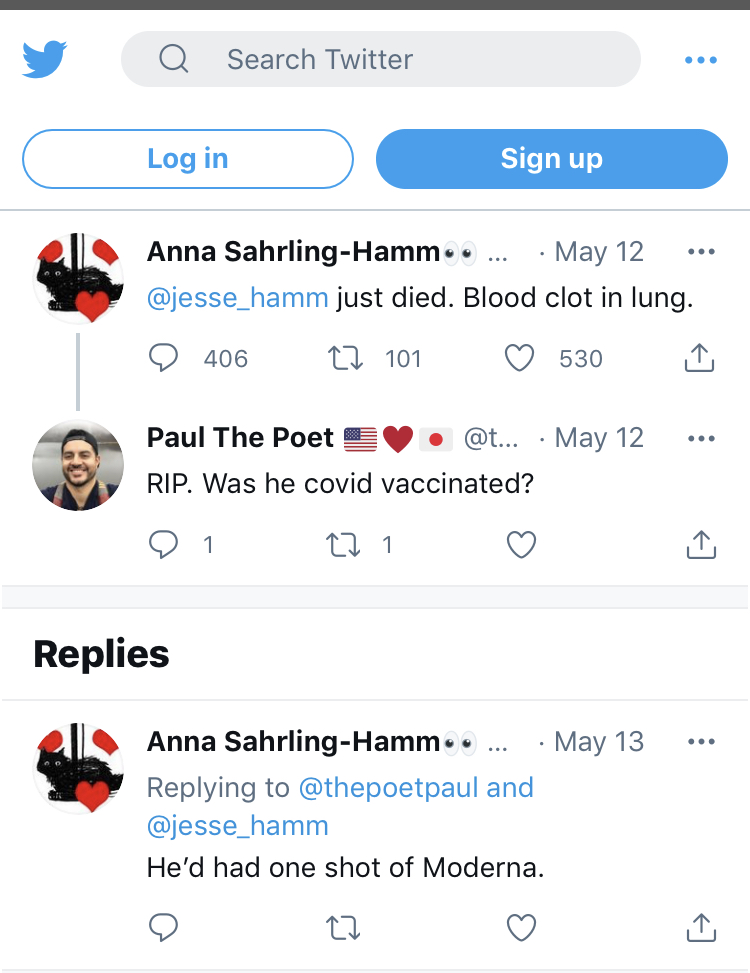This screenshot has width=750, height=973.
Task: Retweet the tweet with 101 retweets
Action: 344,358
